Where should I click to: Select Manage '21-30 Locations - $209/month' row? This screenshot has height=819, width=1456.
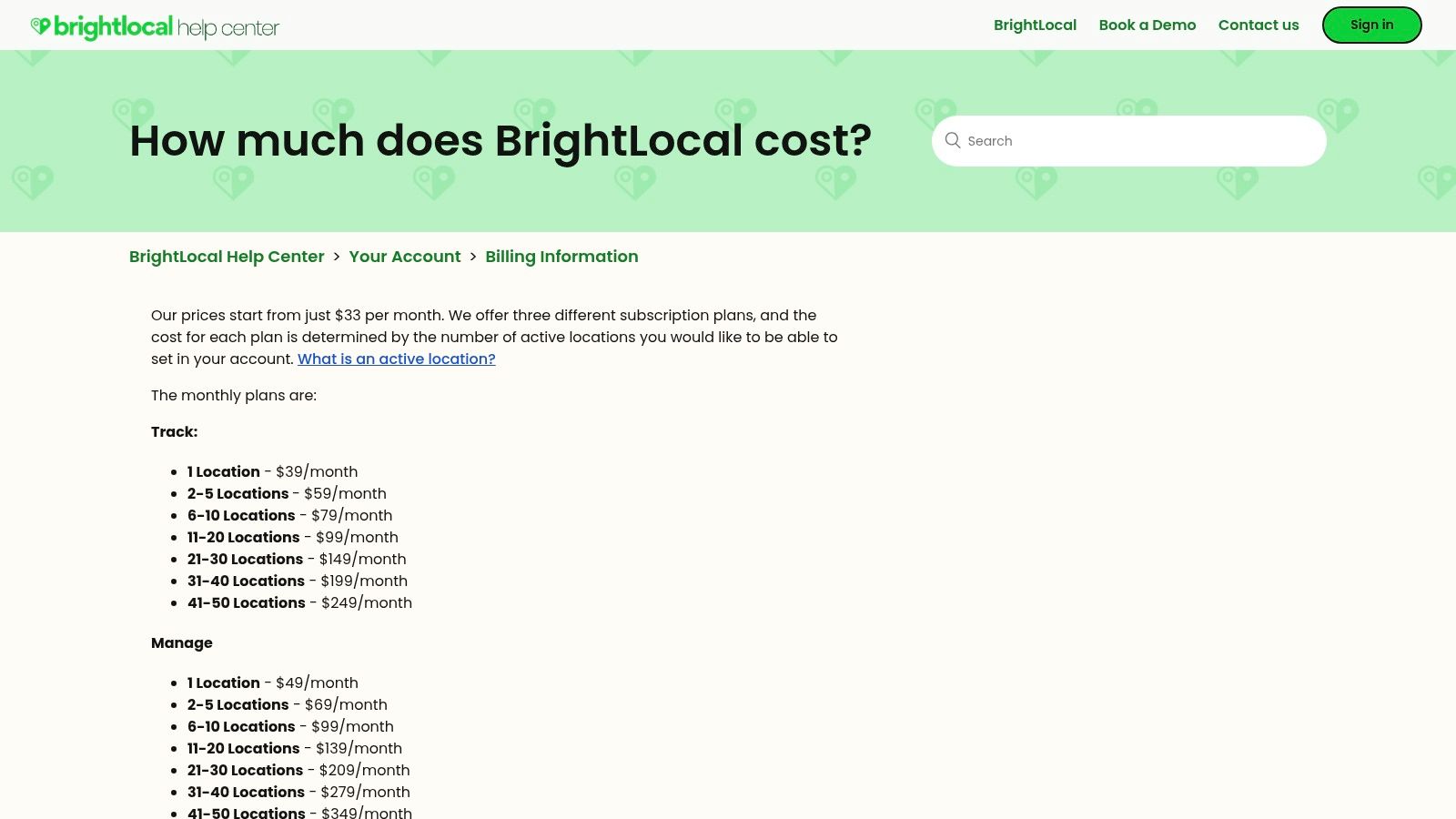point(298,770)
